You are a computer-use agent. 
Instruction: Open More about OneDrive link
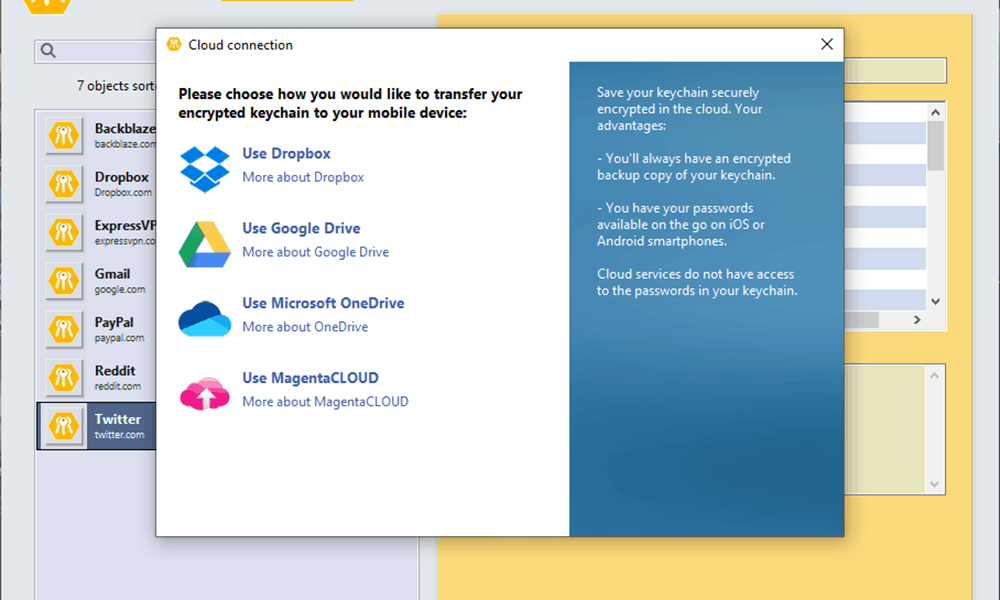[x=305, y=326]
